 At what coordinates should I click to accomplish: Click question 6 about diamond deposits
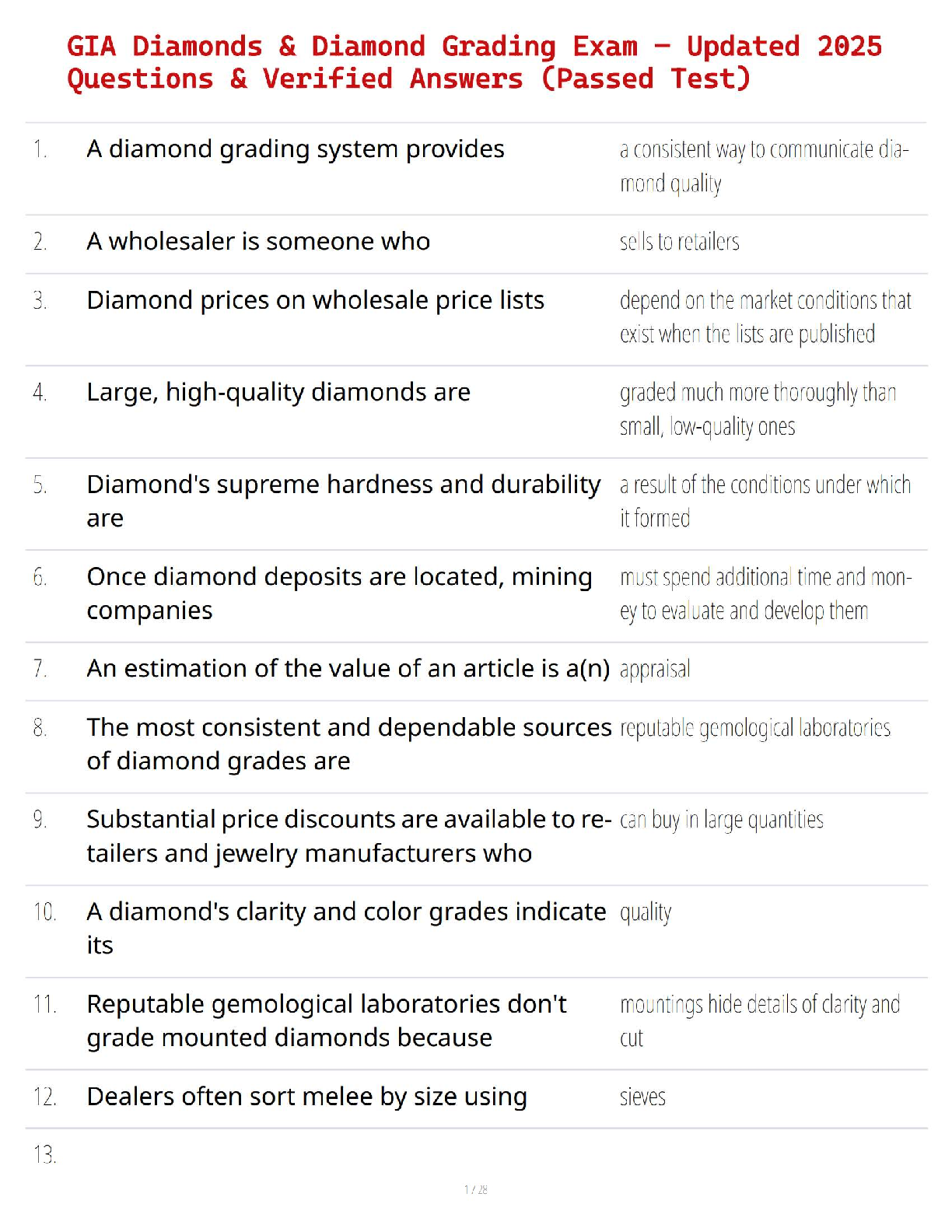tap(339, 593)
